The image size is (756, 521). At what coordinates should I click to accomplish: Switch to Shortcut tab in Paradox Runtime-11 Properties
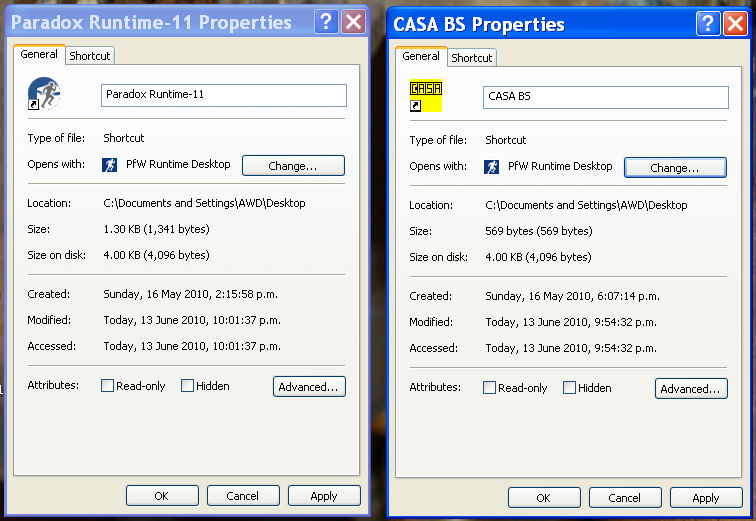click(x=90, y=56)
